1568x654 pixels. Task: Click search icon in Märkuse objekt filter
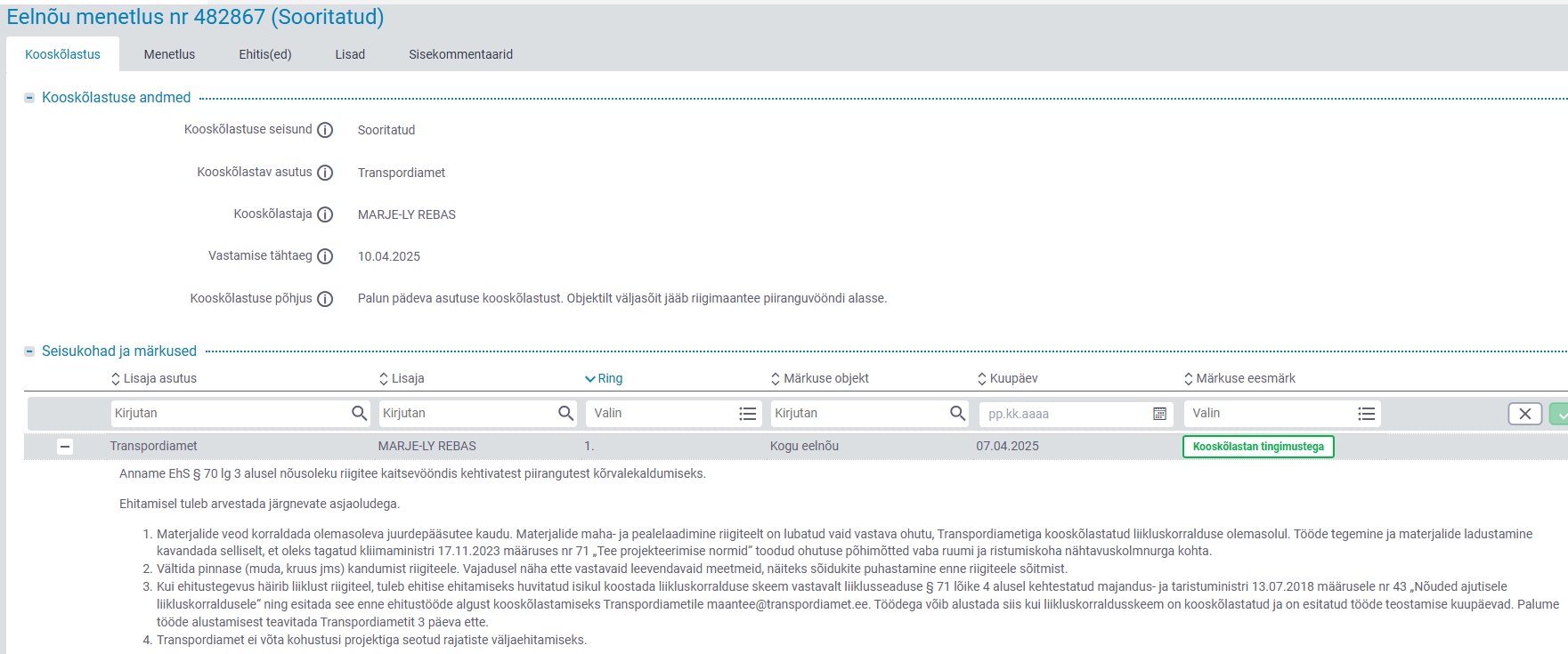point(957,413)
